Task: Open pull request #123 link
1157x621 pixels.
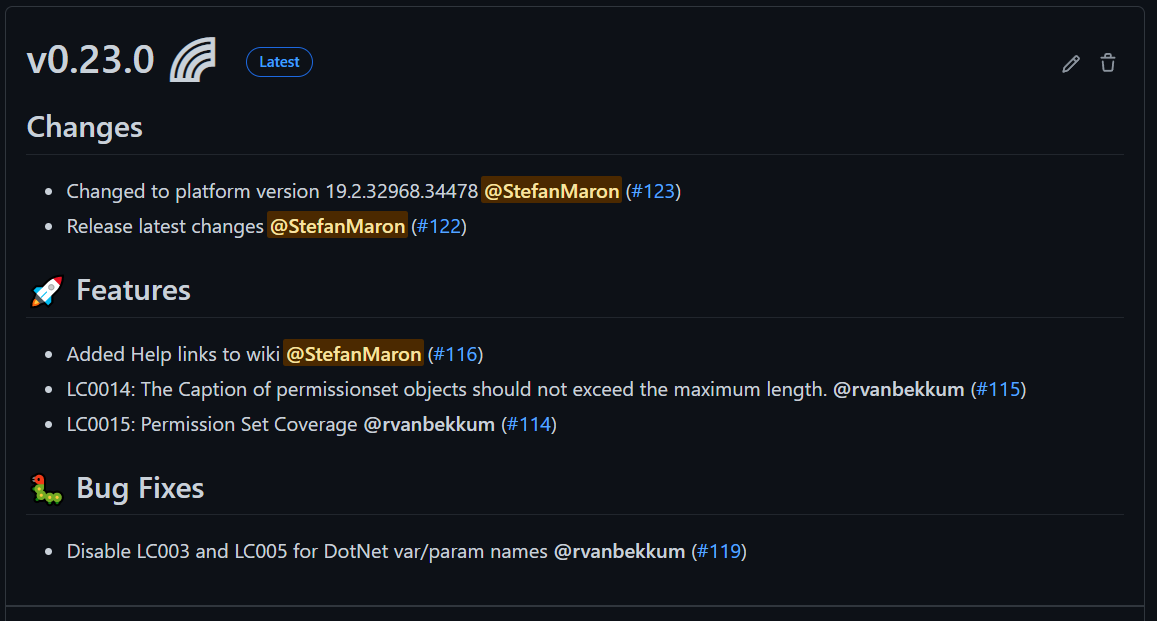Action: pyautogui.click(x=653, y=191)
